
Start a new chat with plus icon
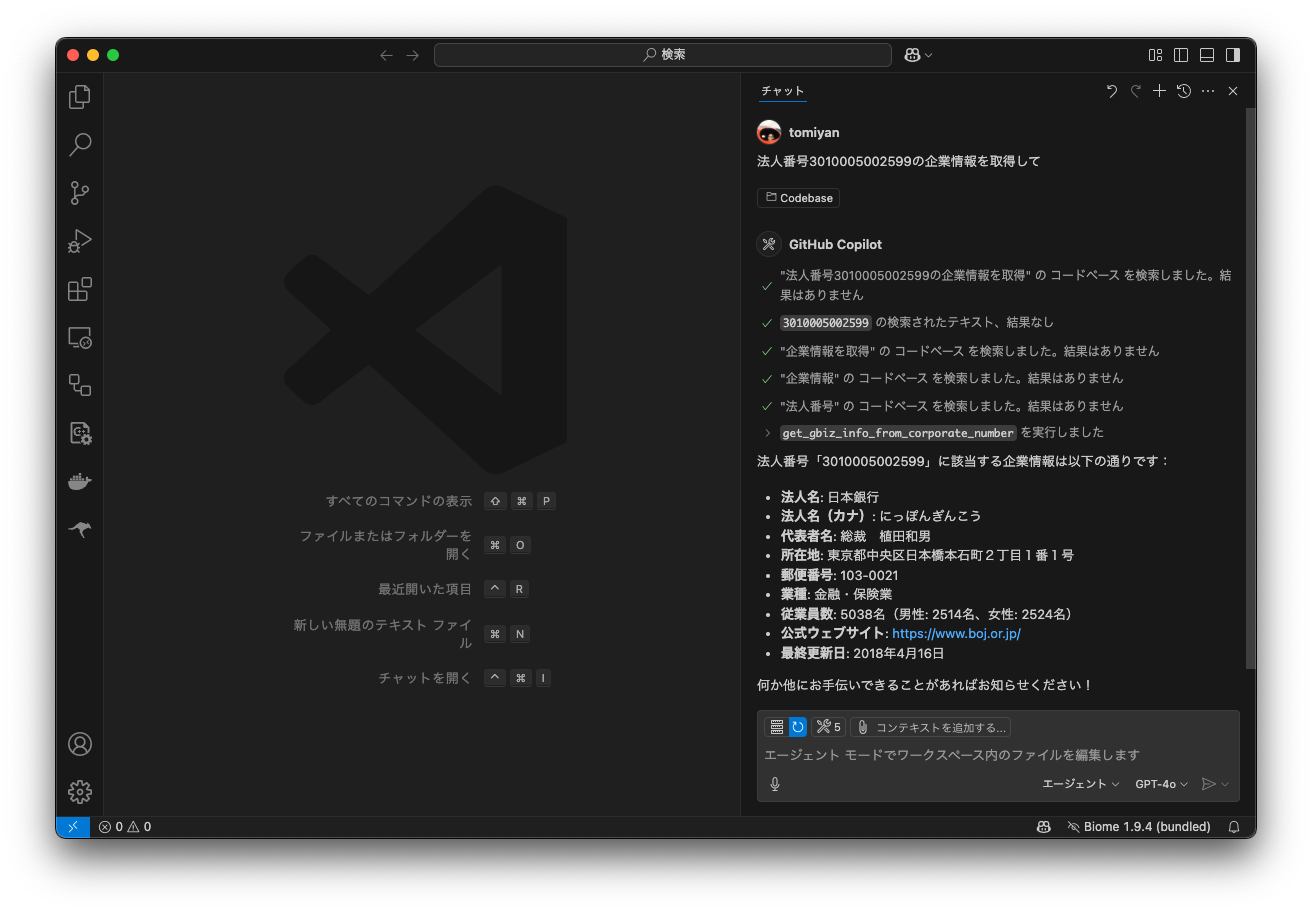coord(1159,91)
